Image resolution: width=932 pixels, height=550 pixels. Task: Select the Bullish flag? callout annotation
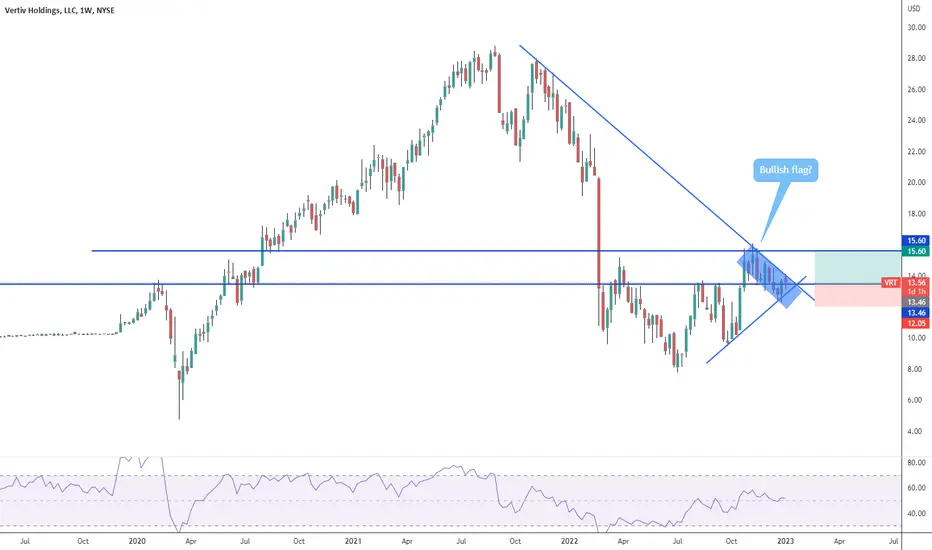coord(785,170)
